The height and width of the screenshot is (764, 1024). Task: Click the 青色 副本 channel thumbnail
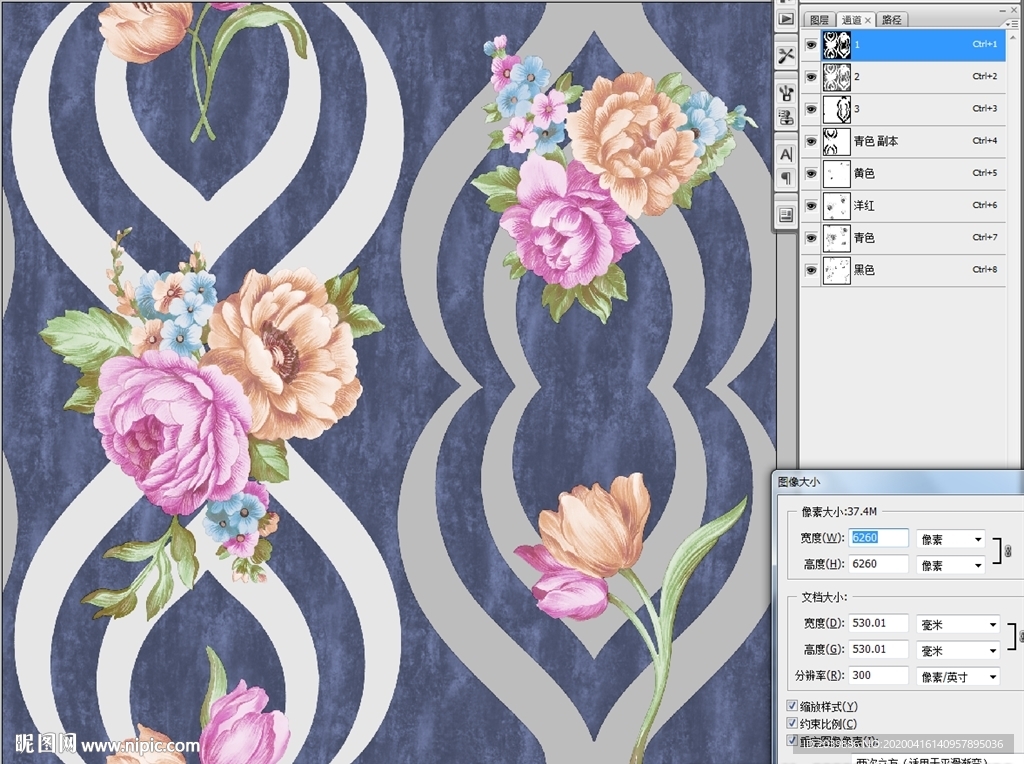coord(836,141)
